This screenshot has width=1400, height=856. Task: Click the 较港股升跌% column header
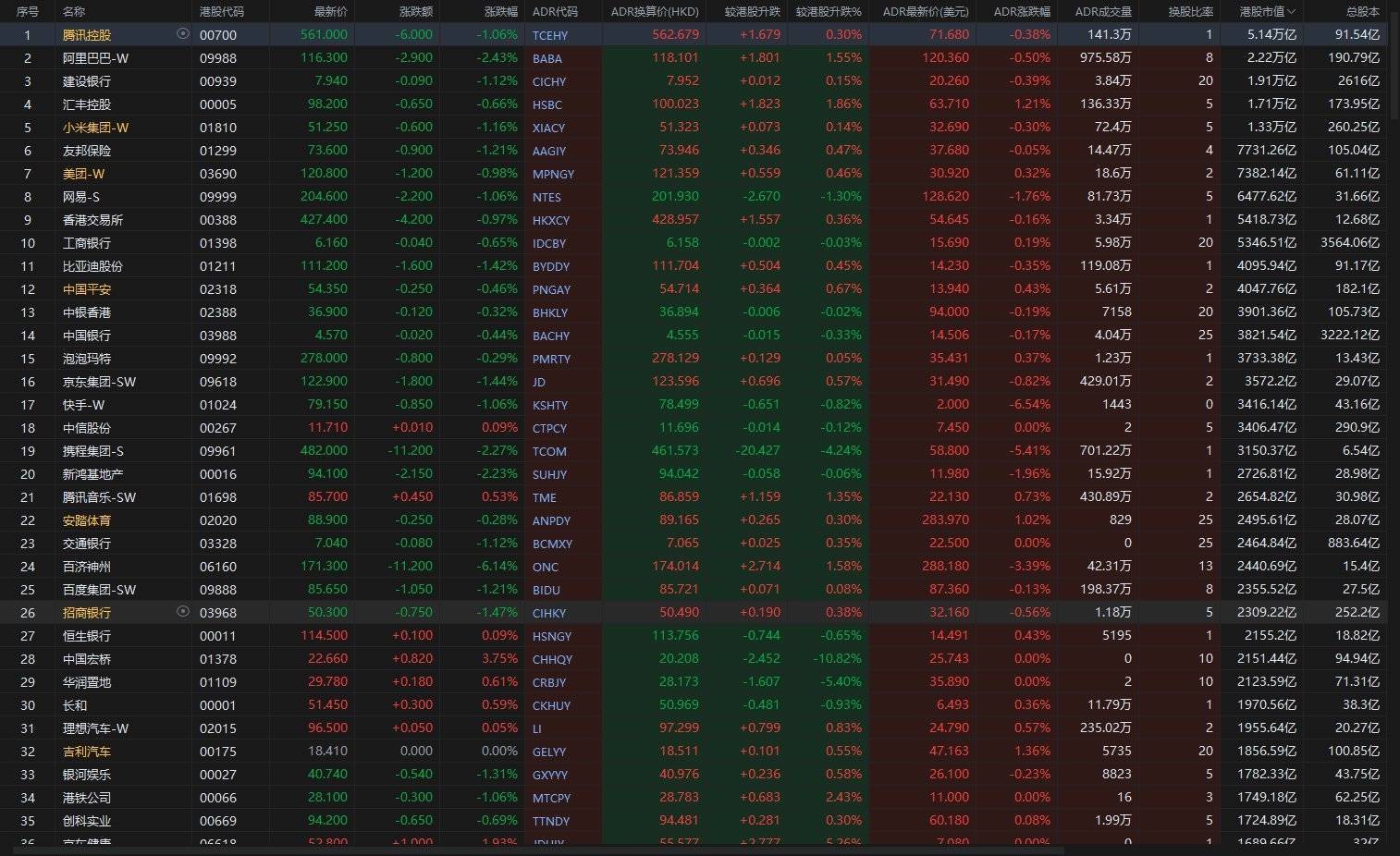(x=828, y=12)
